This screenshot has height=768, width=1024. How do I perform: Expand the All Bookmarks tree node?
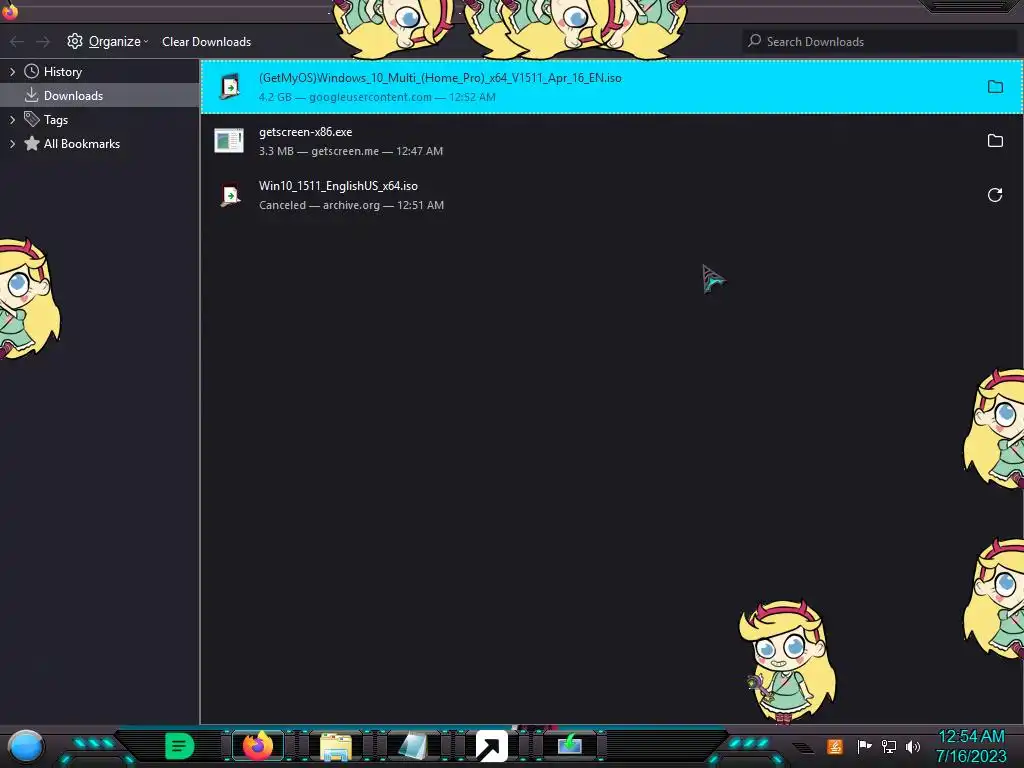tap(12, 144)
